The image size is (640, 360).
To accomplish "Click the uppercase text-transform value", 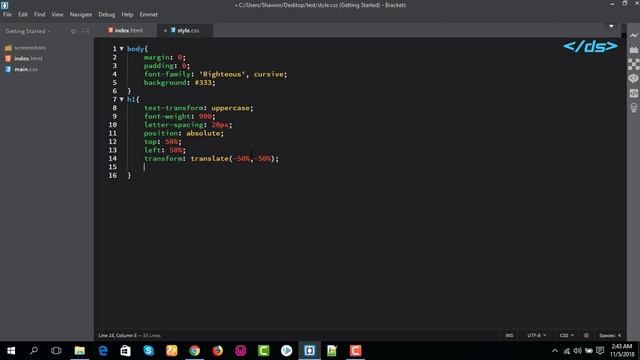I will click(230, 108).
